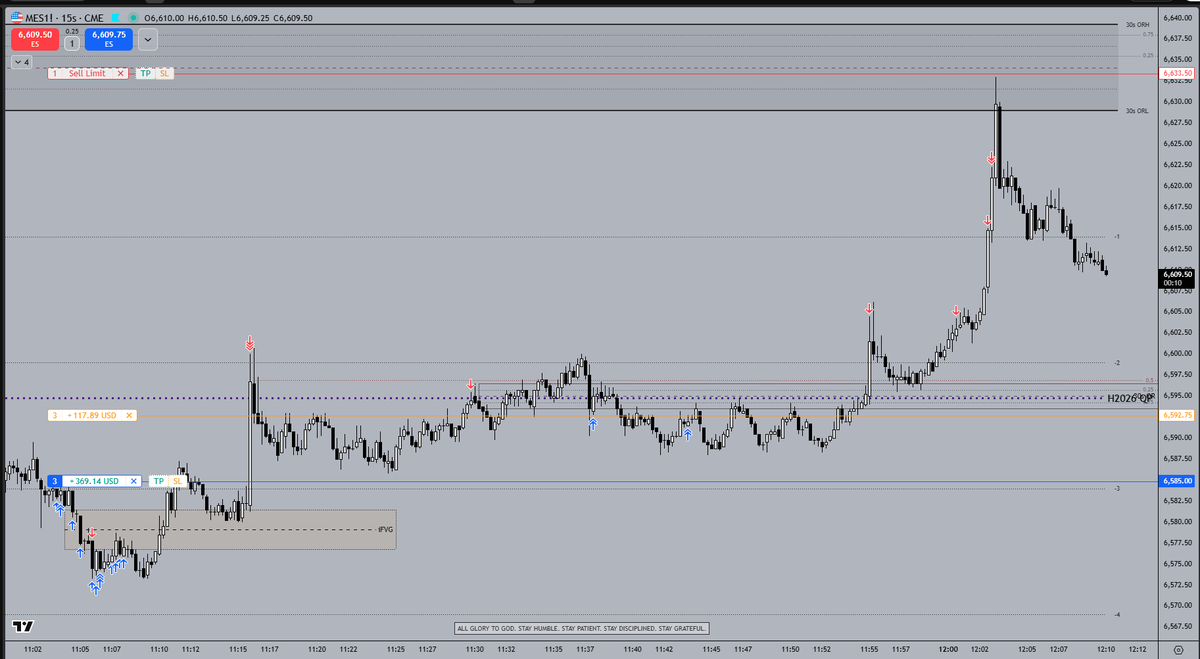Click the 11:15 time axis label
The height and width of the screenshot is (659, 1200).
pos(238,650)
